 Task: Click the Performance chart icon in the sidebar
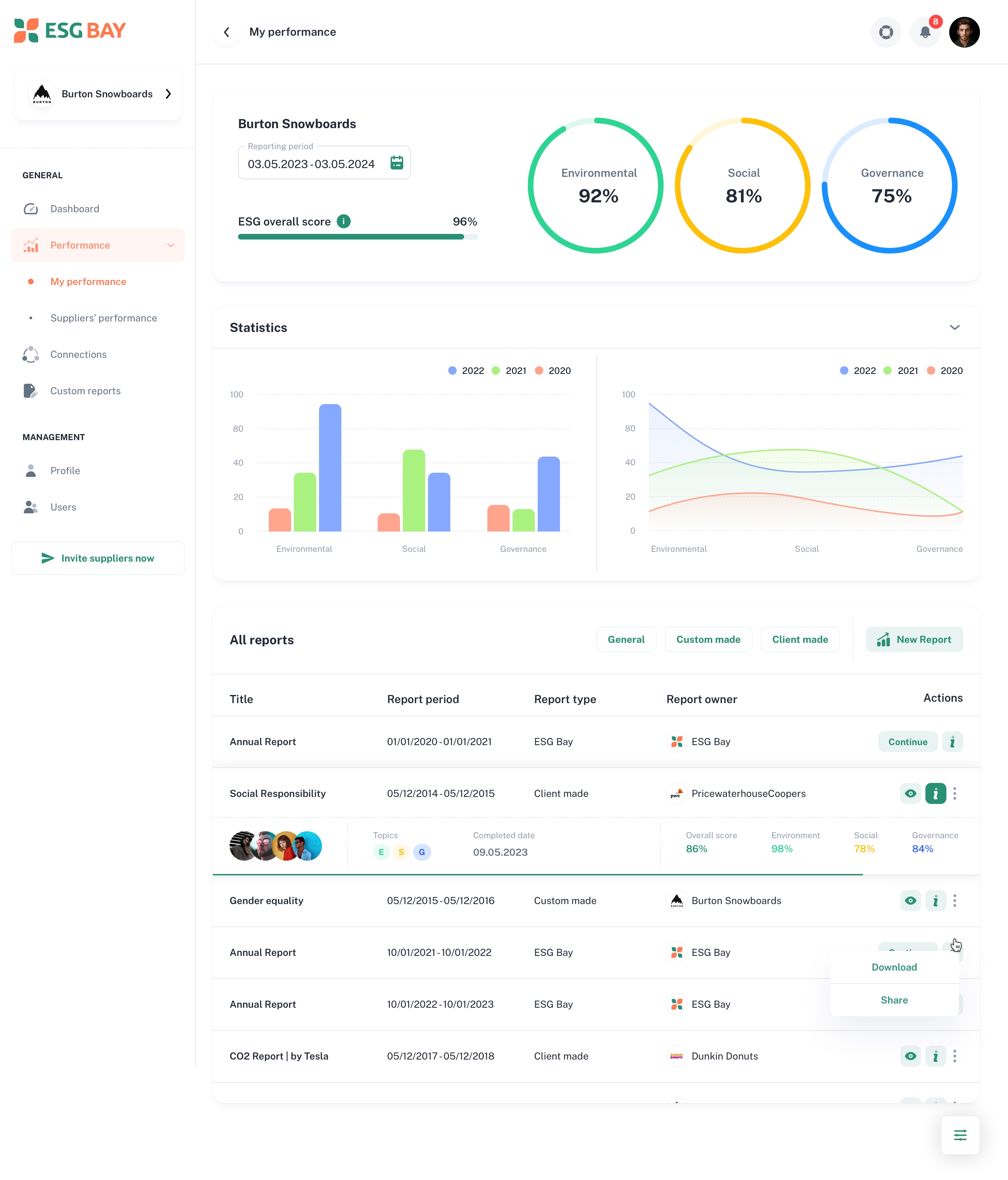(x=31, y=245)
